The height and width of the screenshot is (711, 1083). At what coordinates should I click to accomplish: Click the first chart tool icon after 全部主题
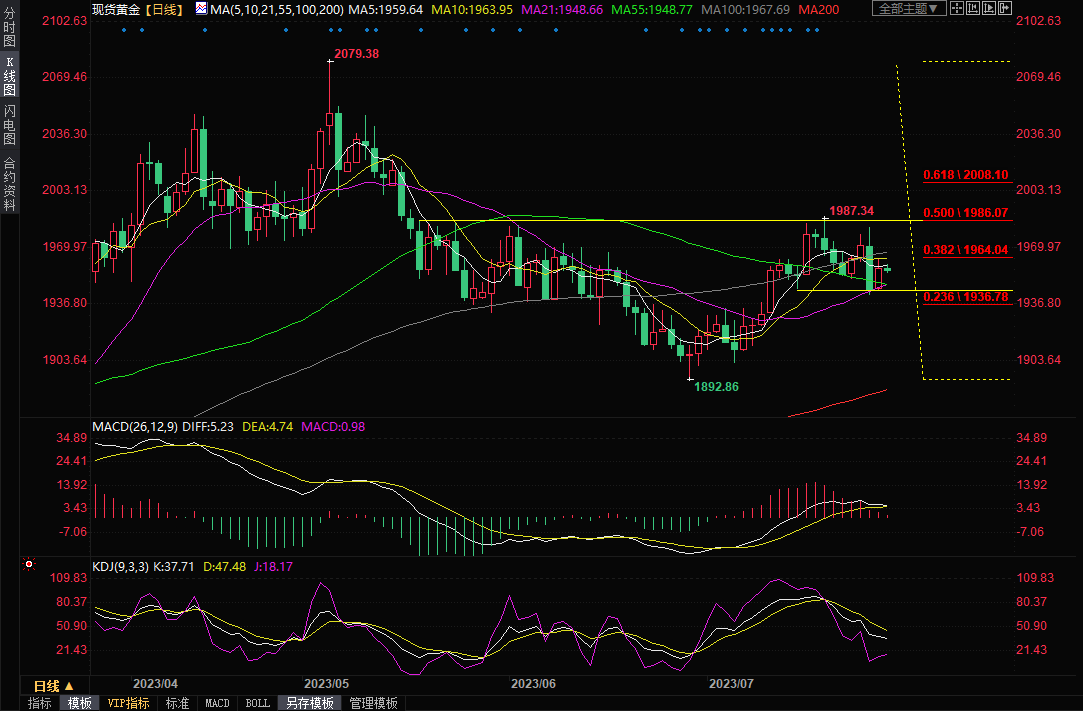pos(957,9)
